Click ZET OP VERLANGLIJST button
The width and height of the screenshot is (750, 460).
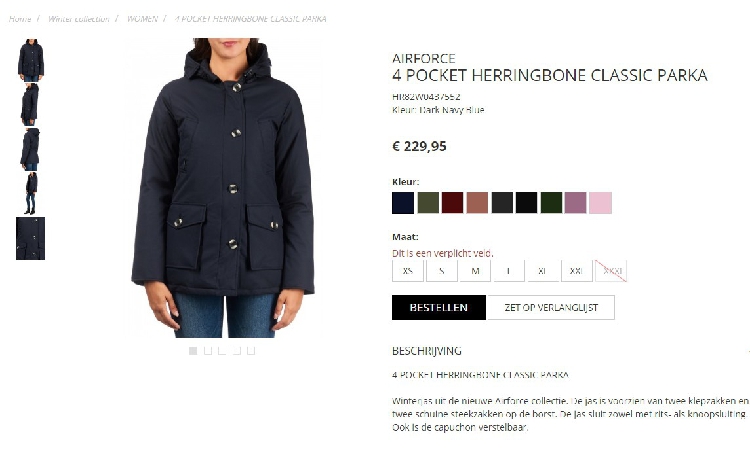(x=551, y=307)
